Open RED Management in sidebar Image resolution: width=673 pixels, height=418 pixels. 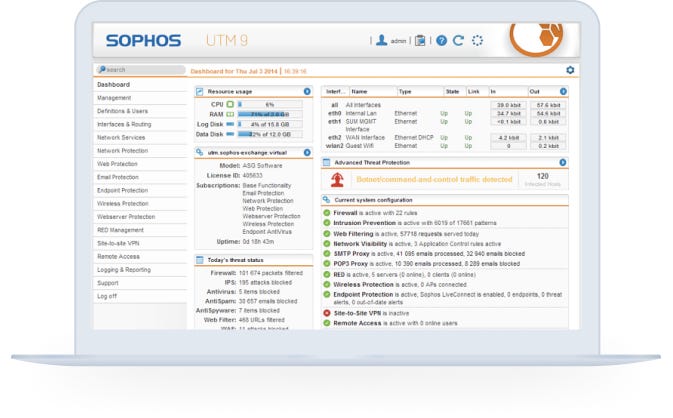point(140,230)
